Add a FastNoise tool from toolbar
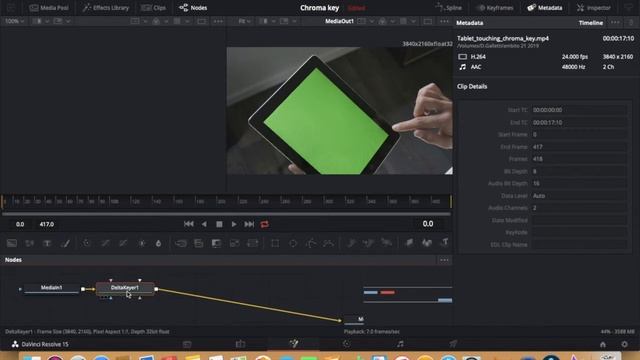 pos(29,243)
